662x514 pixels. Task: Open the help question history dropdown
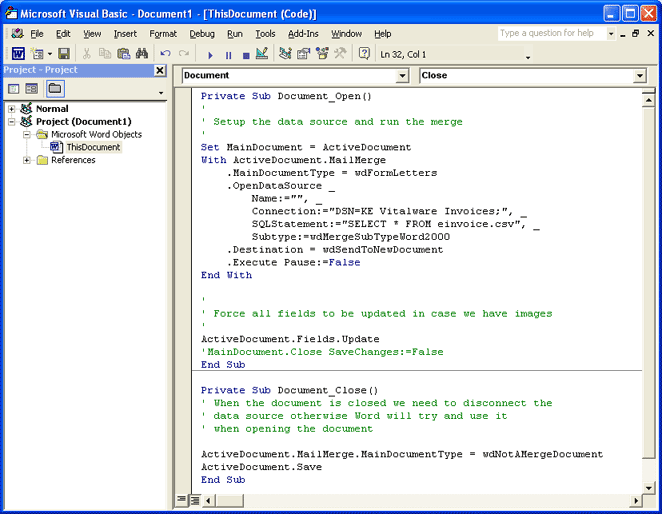[x=611, y=34]
